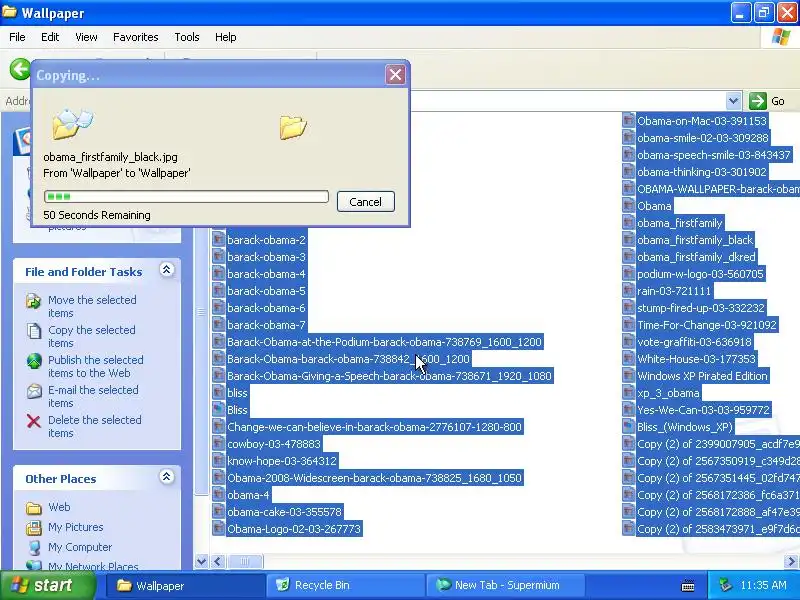The image size is (800, 600).
Task: Select the file obama-thinking-03-301902
Action: pos(702,172)
